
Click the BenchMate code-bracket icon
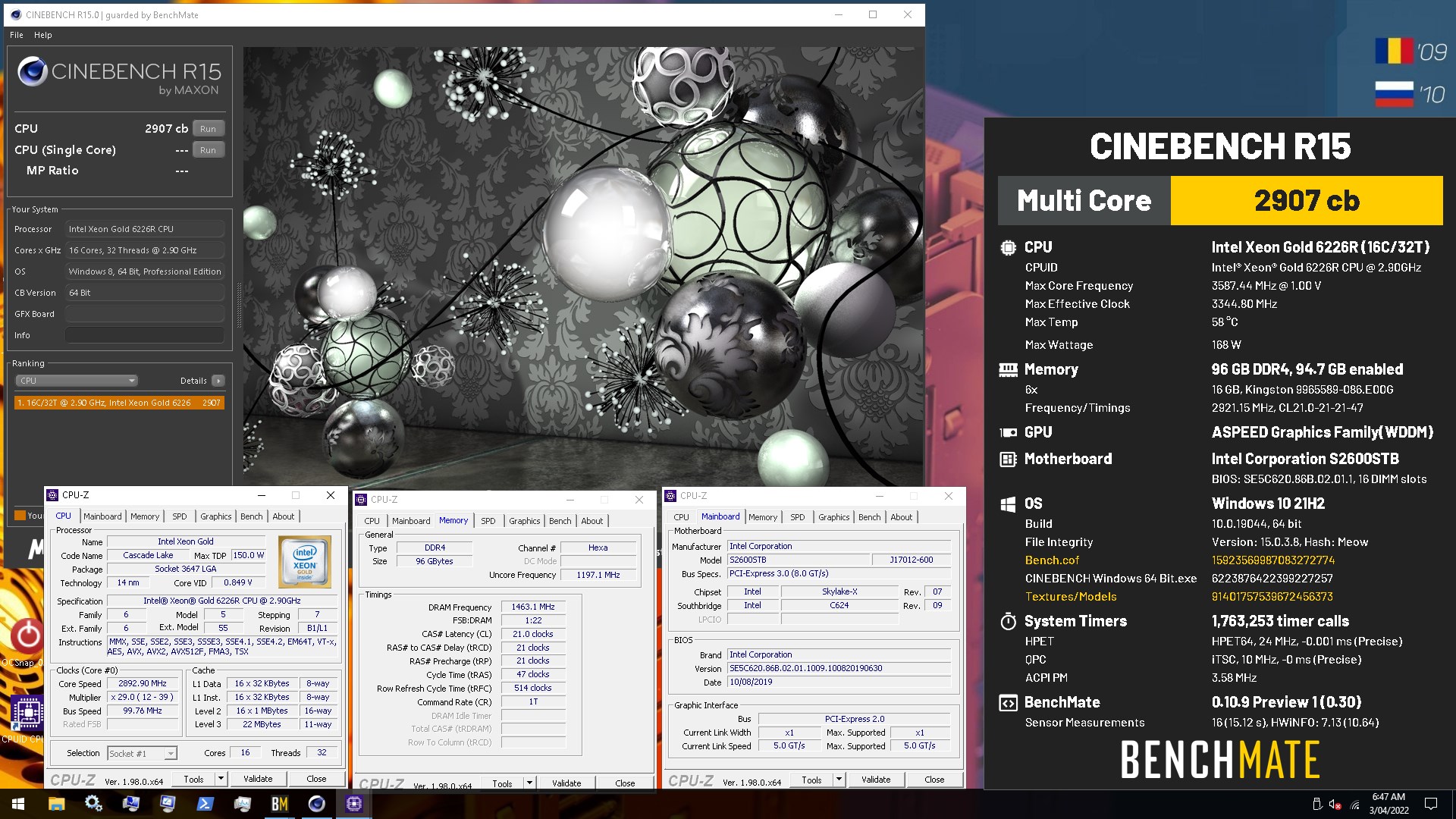(1008, 702)
